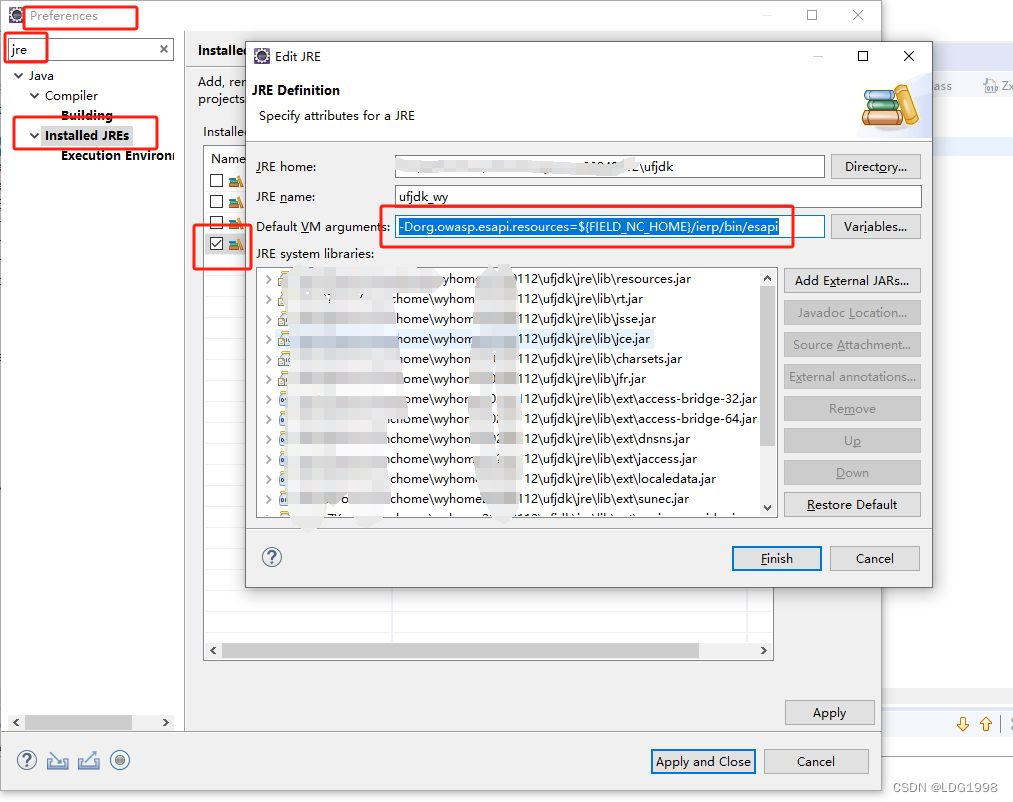Click the JRE libraries vertical scrollbar thumb
1013x802 pixels.
coord(768,366)
